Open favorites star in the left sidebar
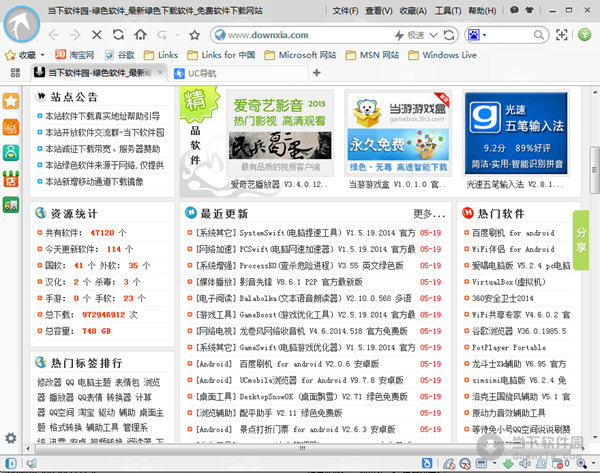Screen dimensions: 600x473 (x=11, y=101)
